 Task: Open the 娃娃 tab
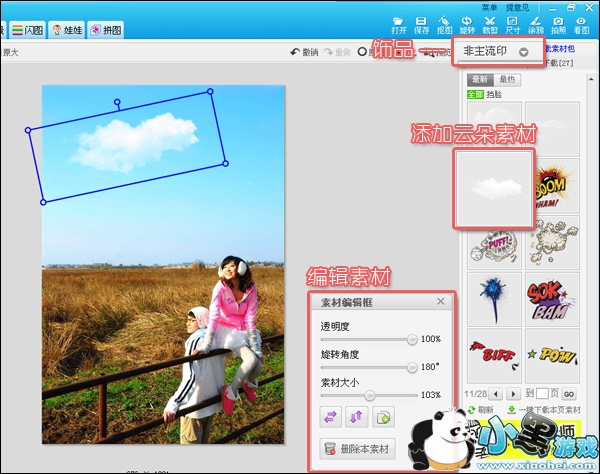click(67, 30)
